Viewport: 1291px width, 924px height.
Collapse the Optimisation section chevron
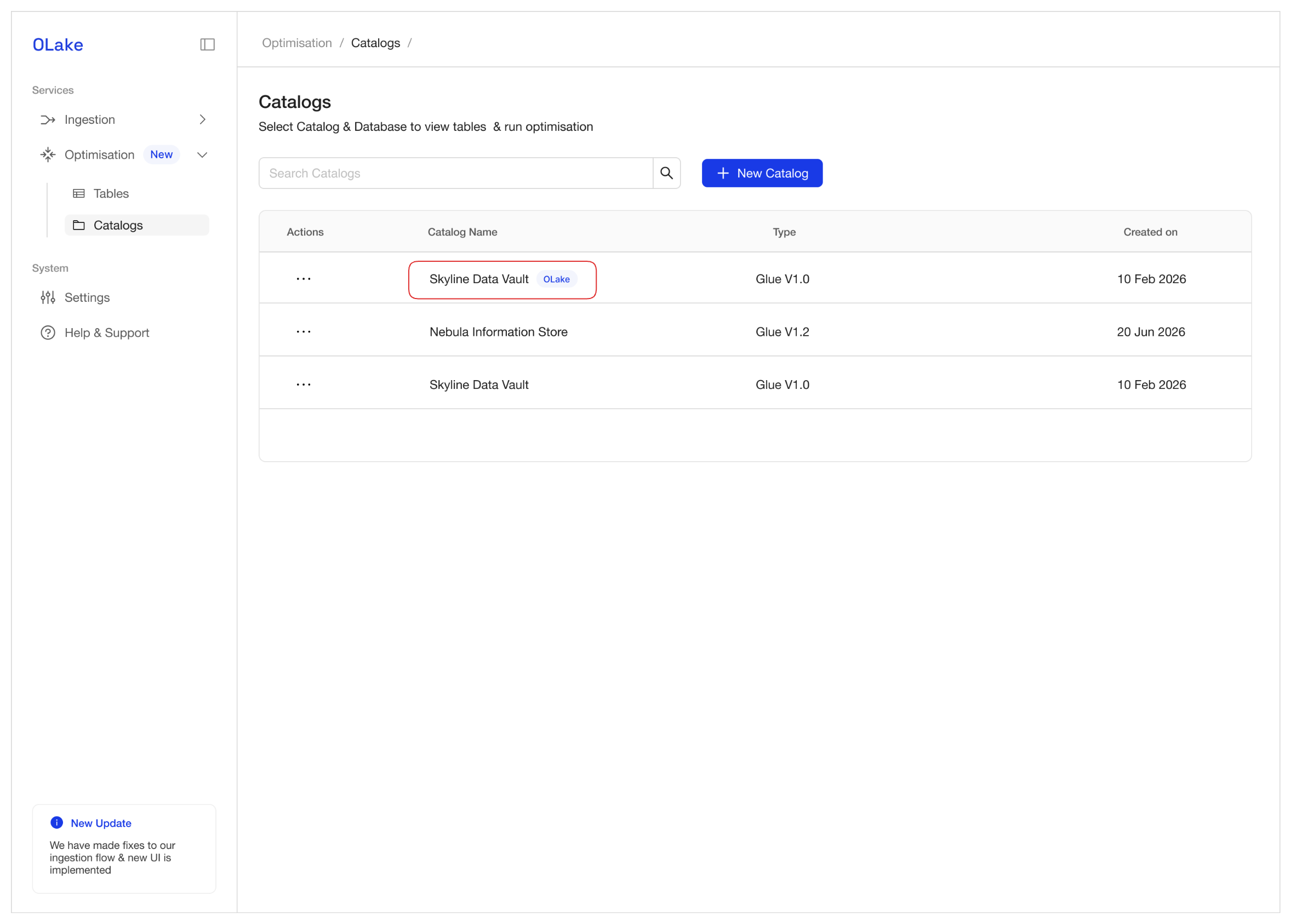click(202, 155)
